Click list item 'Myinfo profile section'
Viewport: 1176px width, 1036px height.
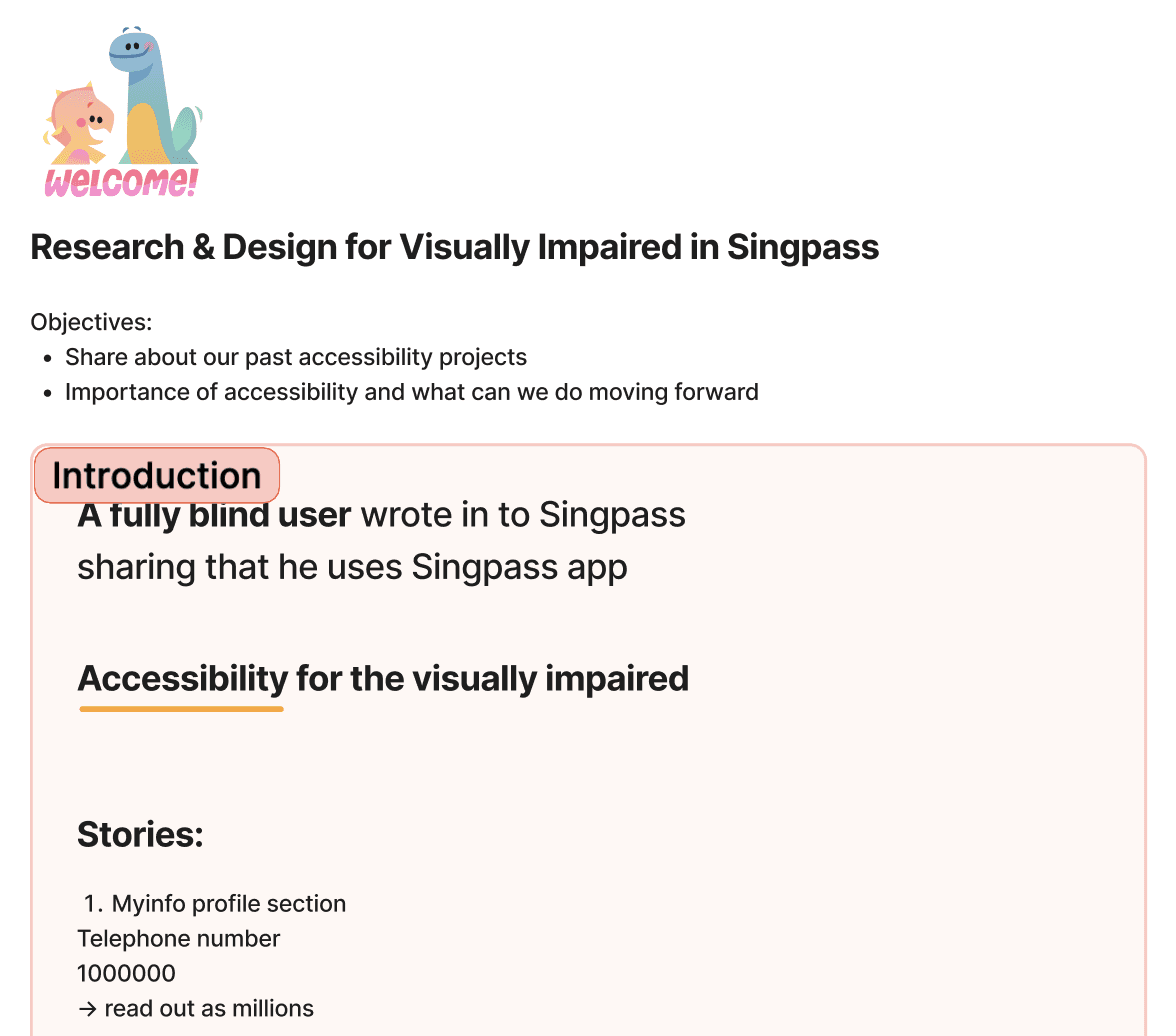pyautogui.click(x=229, y=903)
